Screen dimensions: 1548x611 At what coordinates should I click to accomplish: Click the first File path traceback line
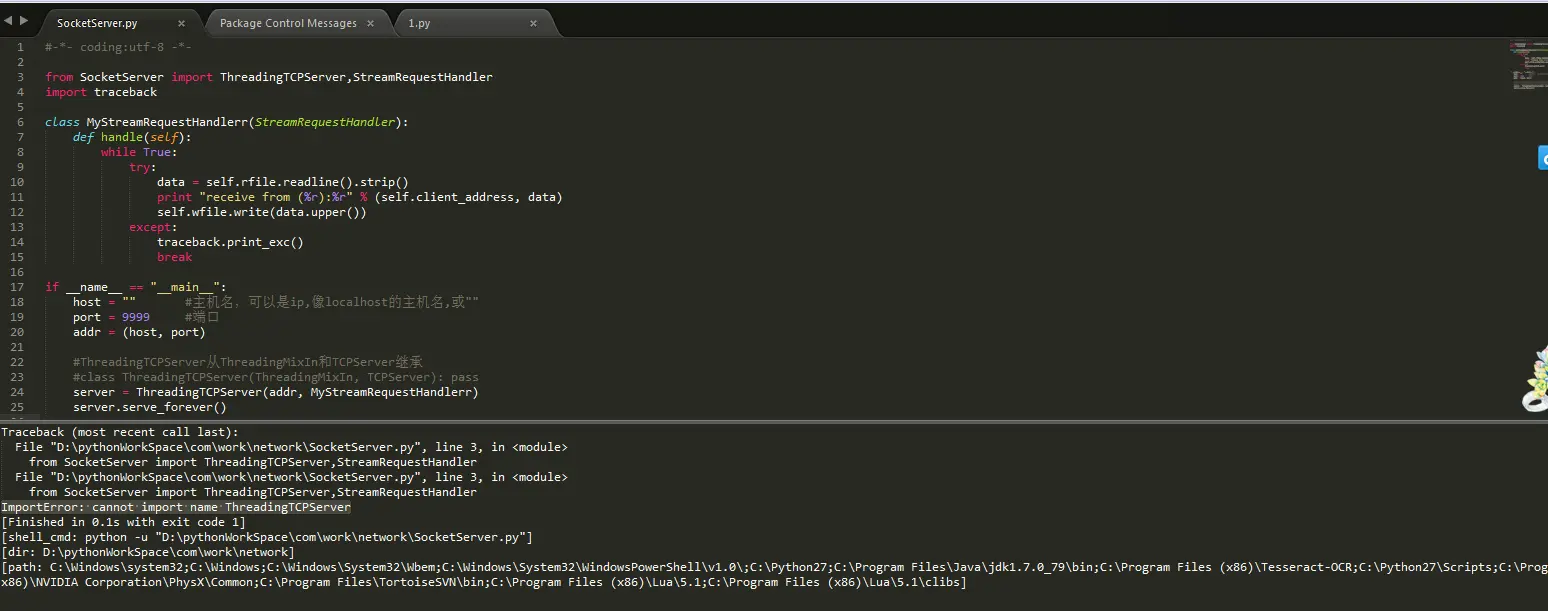[291, 447]
